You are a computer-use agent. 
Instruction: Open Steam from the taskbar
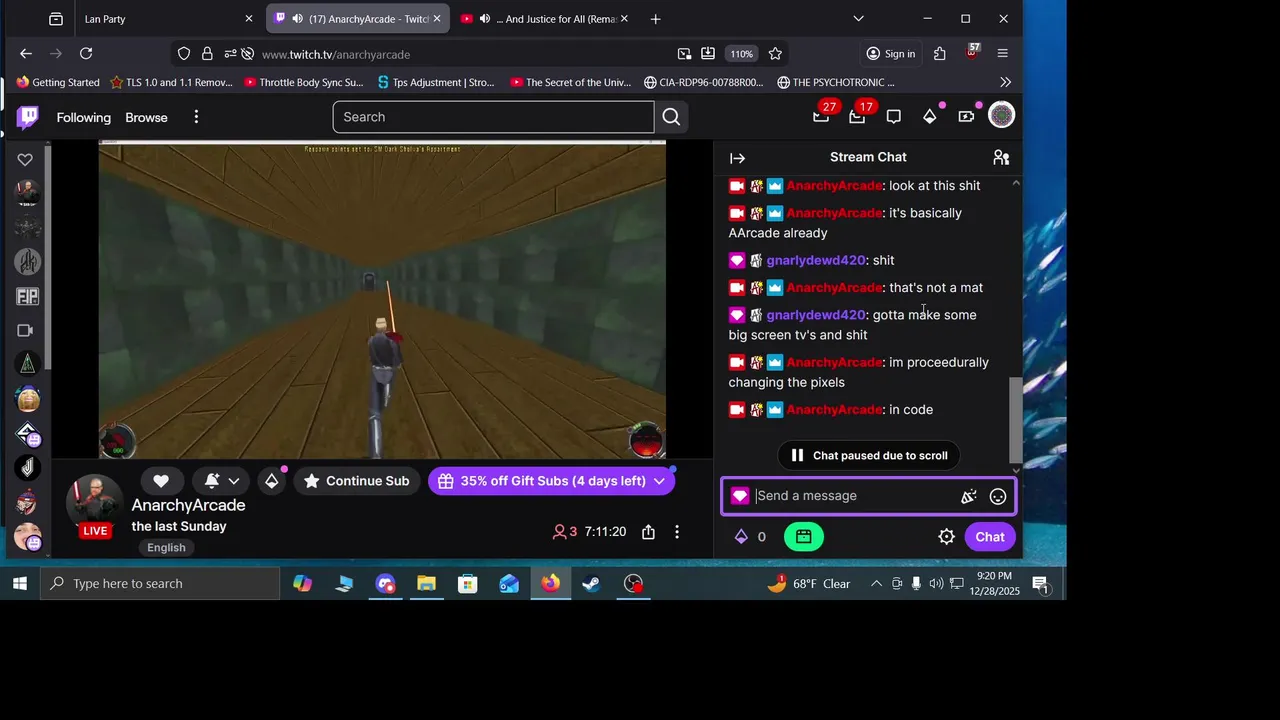tap(592, 583)
